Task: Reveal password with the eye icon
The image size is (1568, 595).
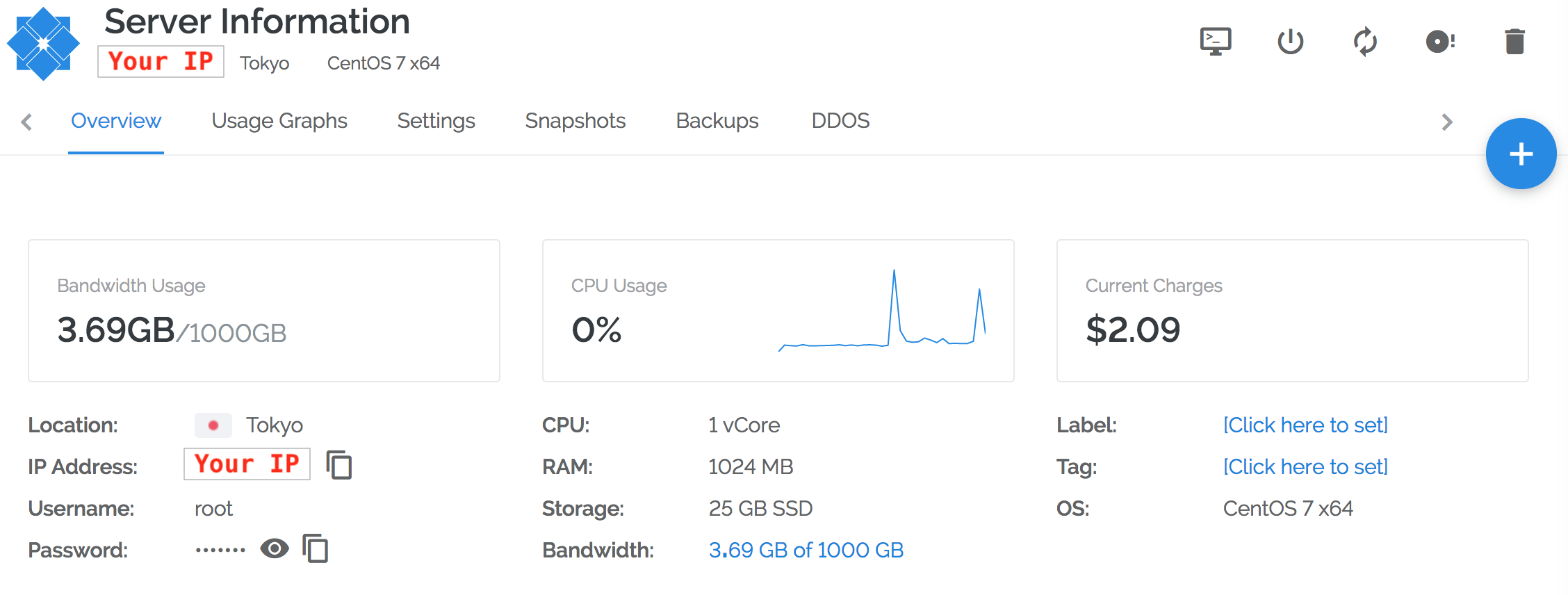Action: pos(275,548)
